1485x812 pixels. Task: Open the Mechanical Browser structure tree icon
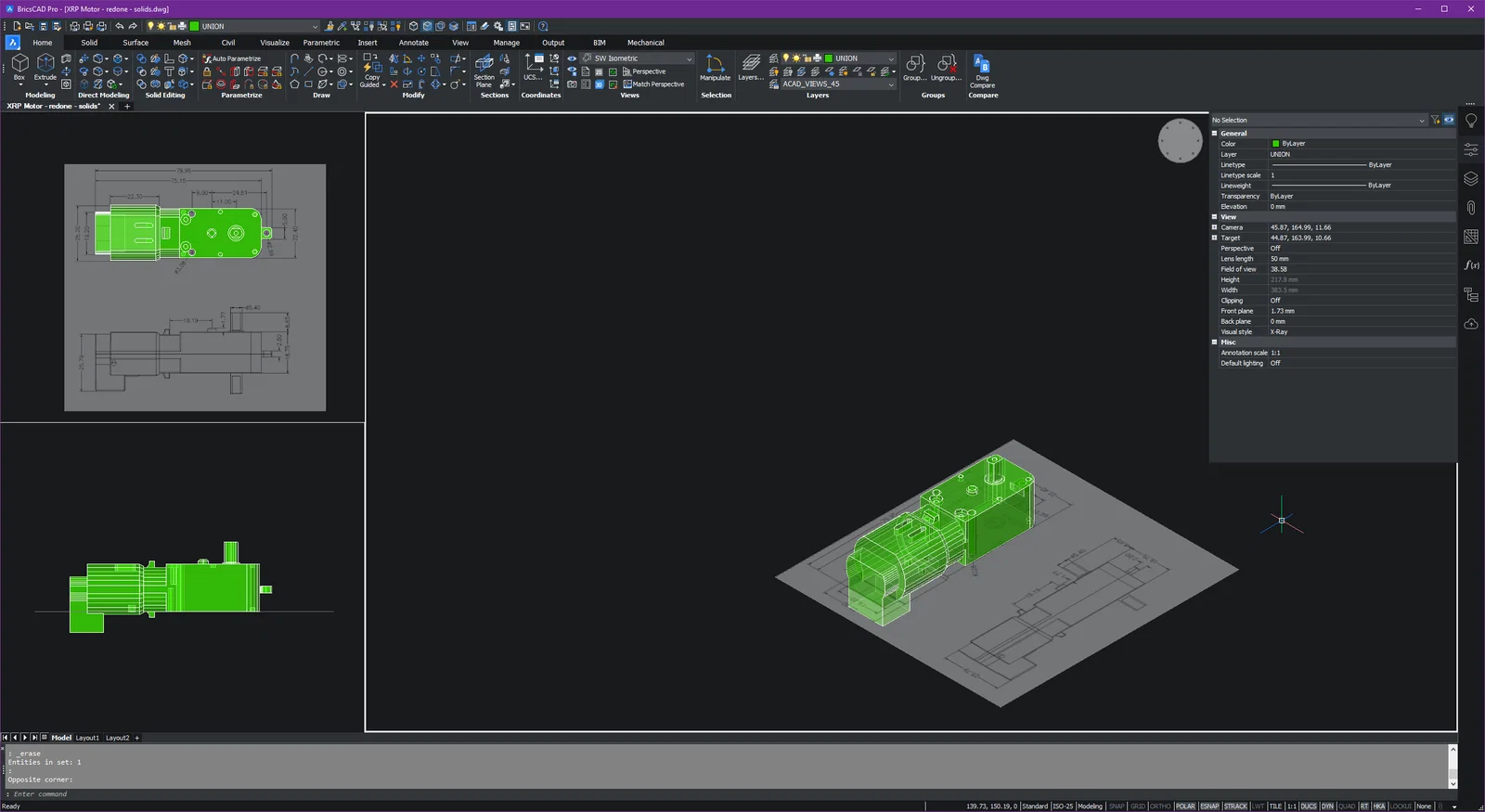pos(1471,295)
